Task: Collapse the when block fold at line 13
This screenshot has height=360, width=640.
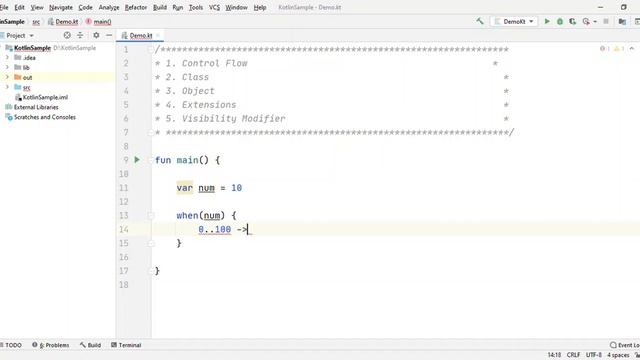Action: tap(151, 216)
